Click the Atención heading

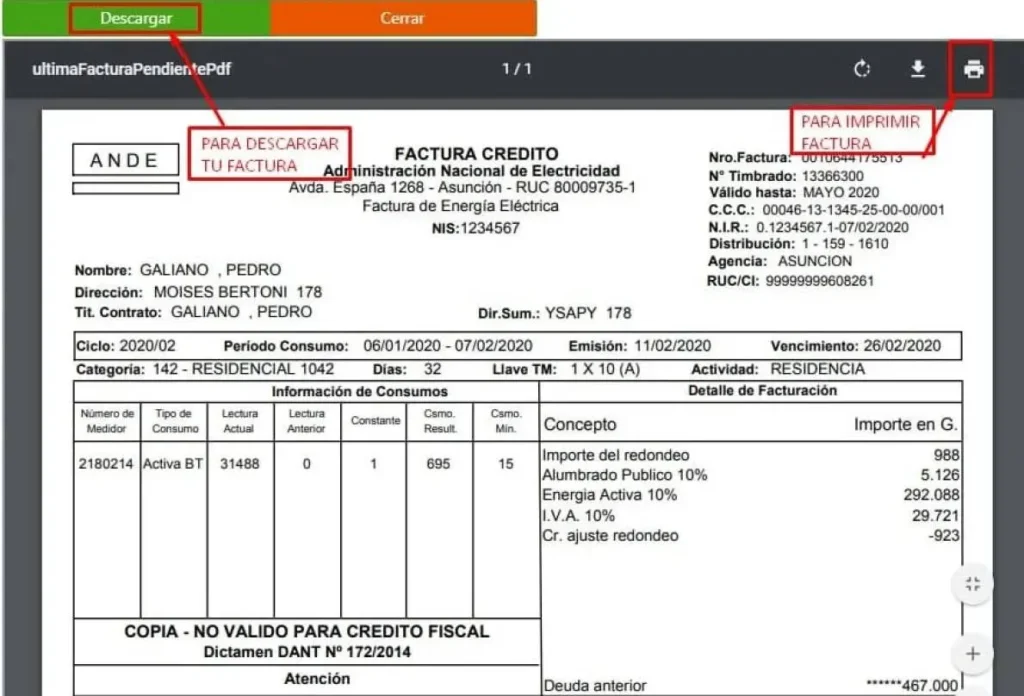coord(317,679)
